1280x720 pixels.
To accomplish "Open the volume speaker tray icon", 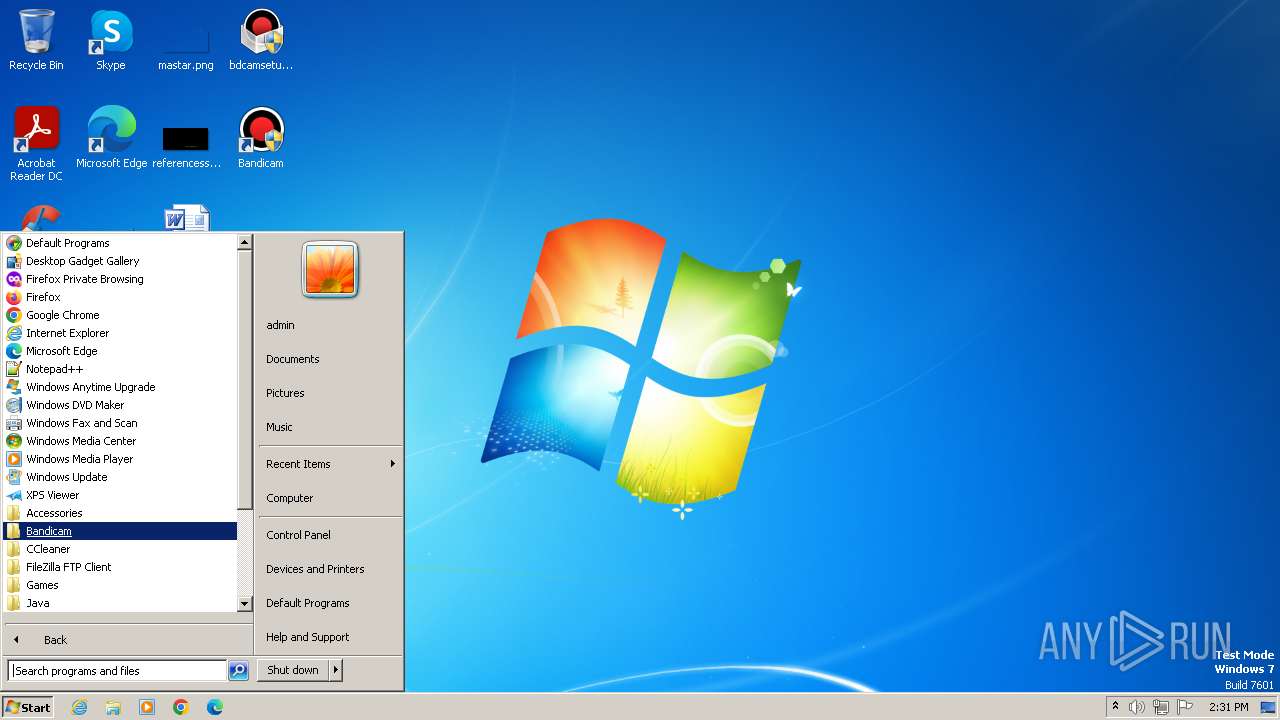I will click(1137, 707).
